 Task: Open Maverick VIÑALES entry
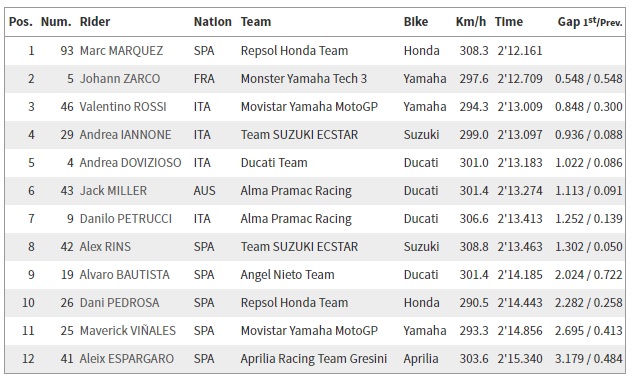(128, 331)
